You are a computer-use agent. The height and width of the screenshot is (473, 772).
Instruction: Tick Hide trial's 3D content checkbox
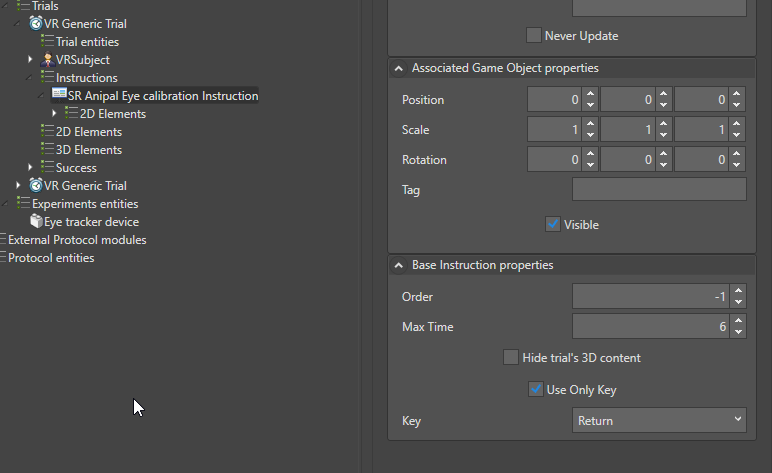[511, 357]
